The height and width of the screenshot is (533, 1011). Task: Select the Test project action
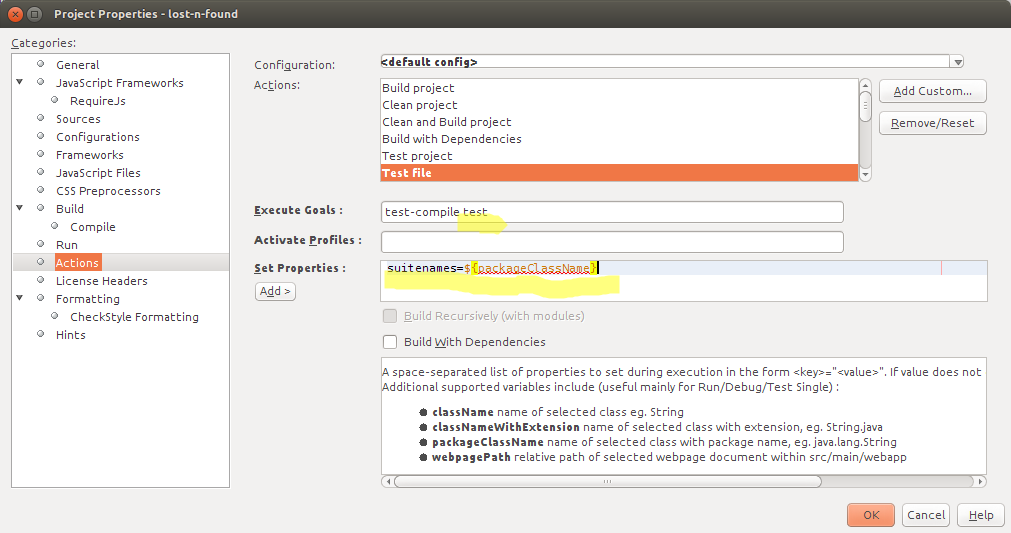point(417,156)
